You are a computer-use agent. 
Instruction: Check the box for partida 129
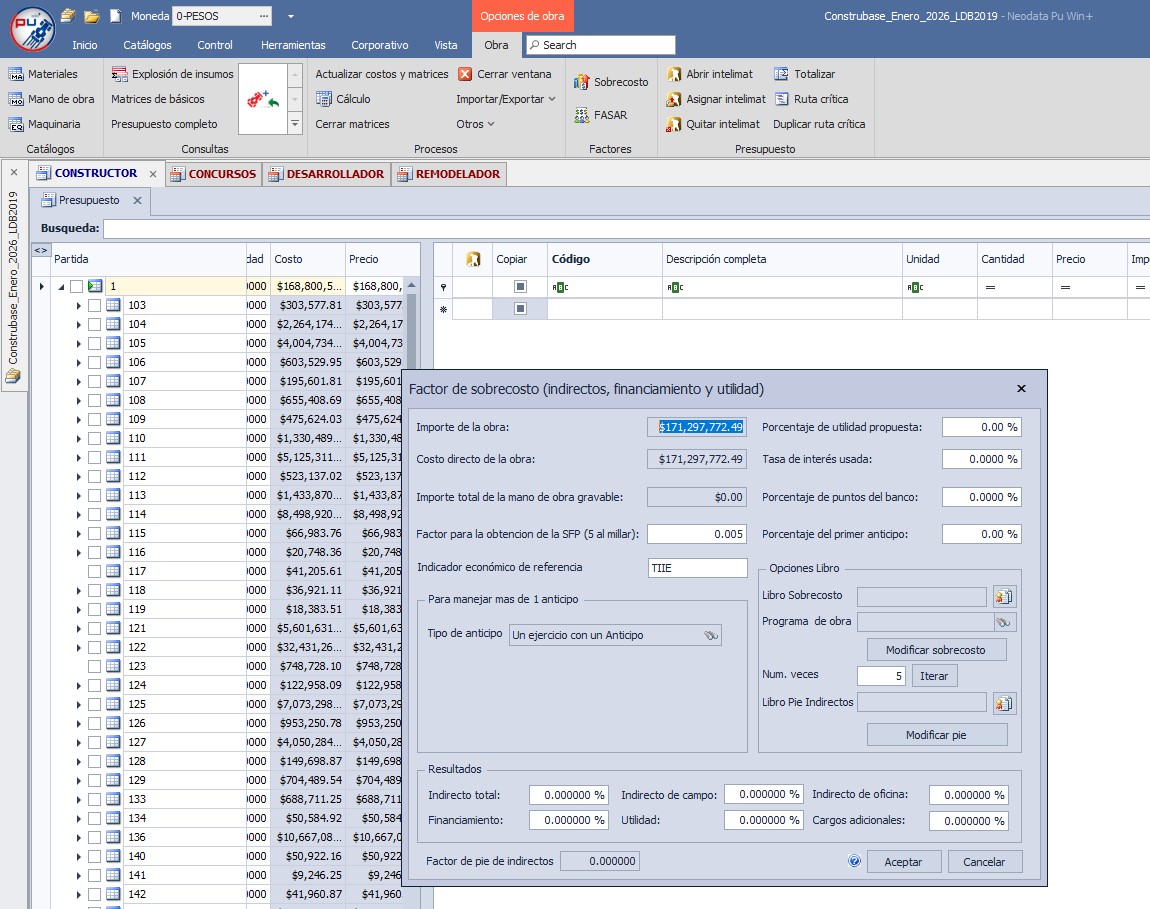click(94, 781)
